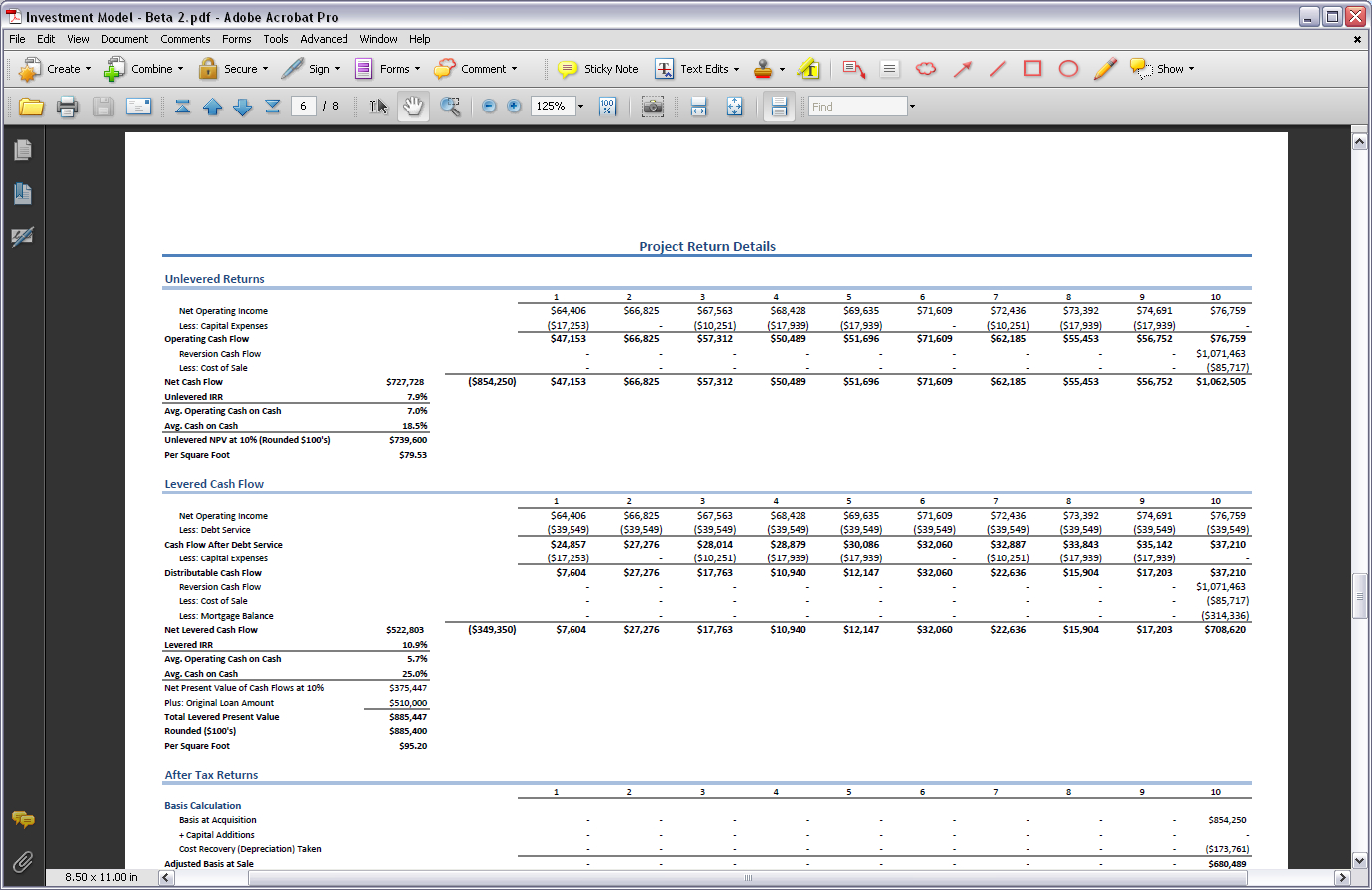Image resolution: width=1372 pixels, height=890 pixels.
Task: Activate the Marquee Zoom tool
Action: coord(450,107)
